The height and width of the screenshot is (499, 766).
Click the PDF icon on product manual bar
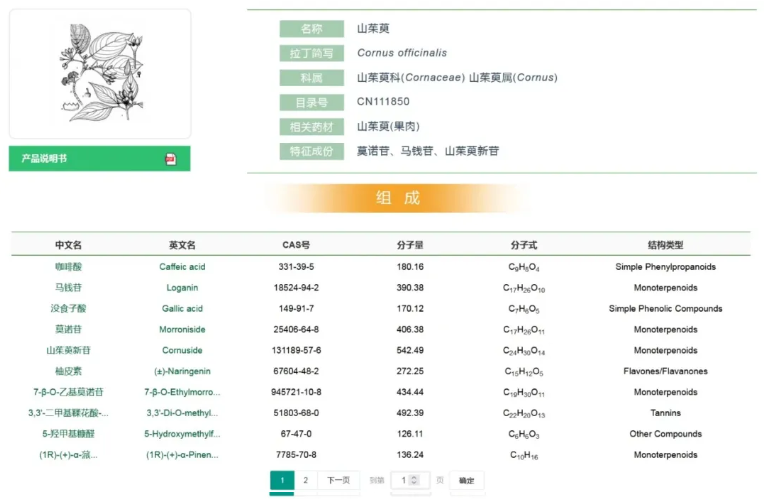point(170,159)
